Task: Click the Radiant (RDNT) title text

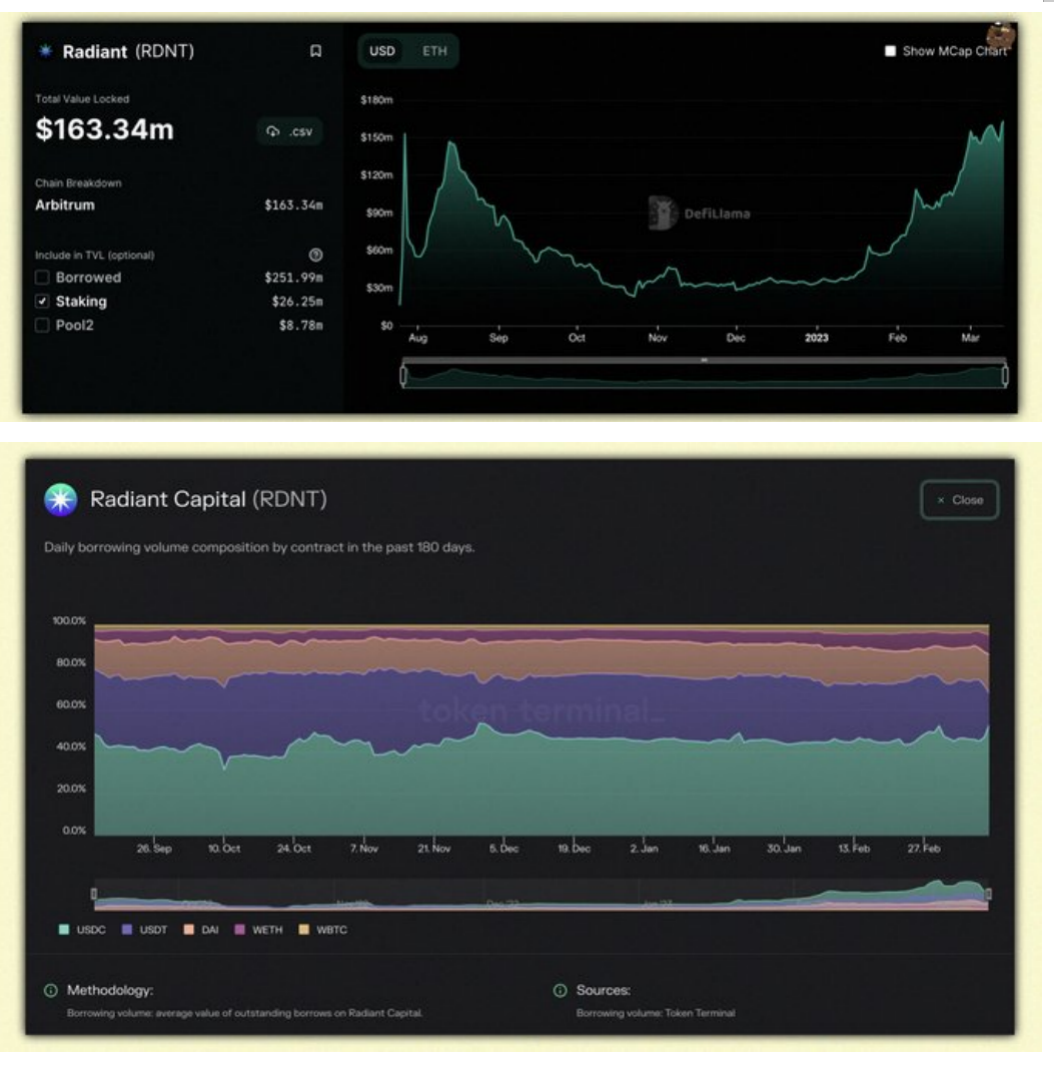Action: [129, 51]
